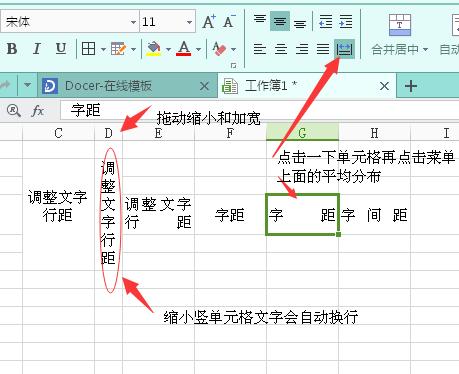Click Docer tab icon

tap(50, 86)
